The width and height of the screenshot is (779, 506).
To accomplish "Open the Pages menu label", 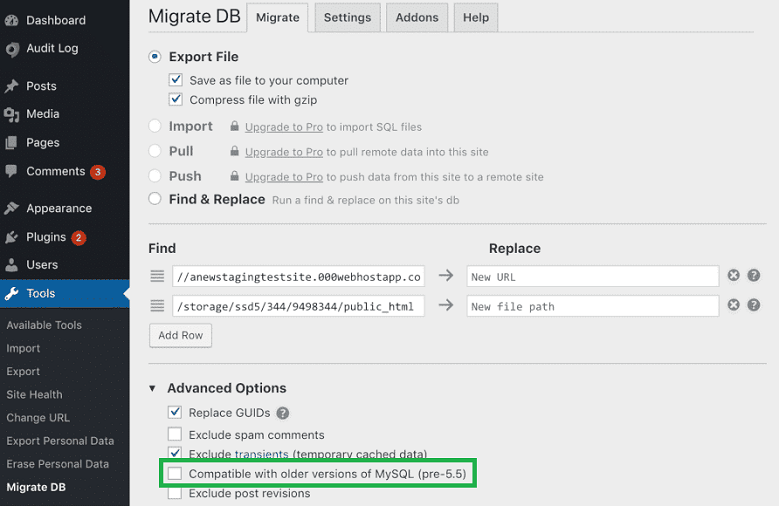I will tap(43, 143).
